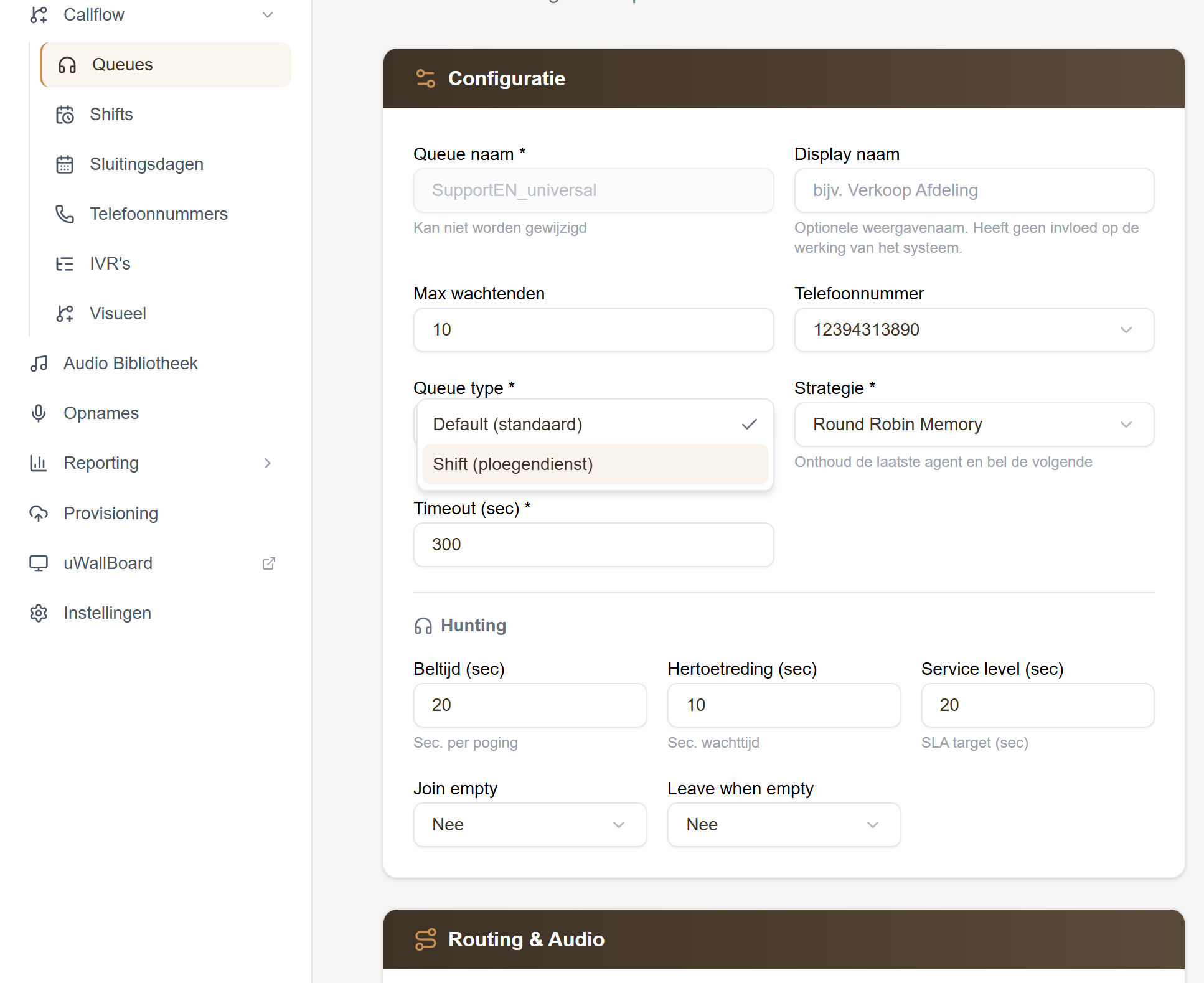
Task: Click 'Sec. per poging' helper text
Action: pos(466,743)
